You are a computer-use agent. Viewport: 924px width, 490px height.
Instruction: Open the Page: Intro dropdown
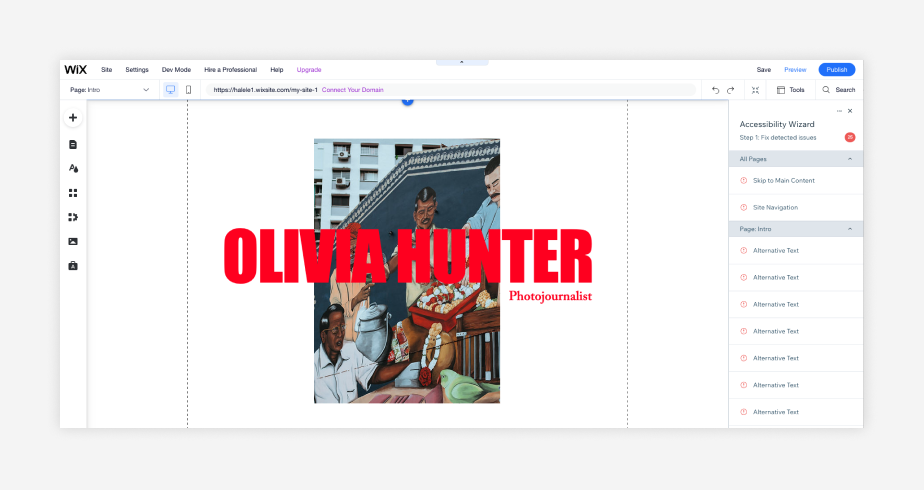pyautogui.click(x=110, y=90)
